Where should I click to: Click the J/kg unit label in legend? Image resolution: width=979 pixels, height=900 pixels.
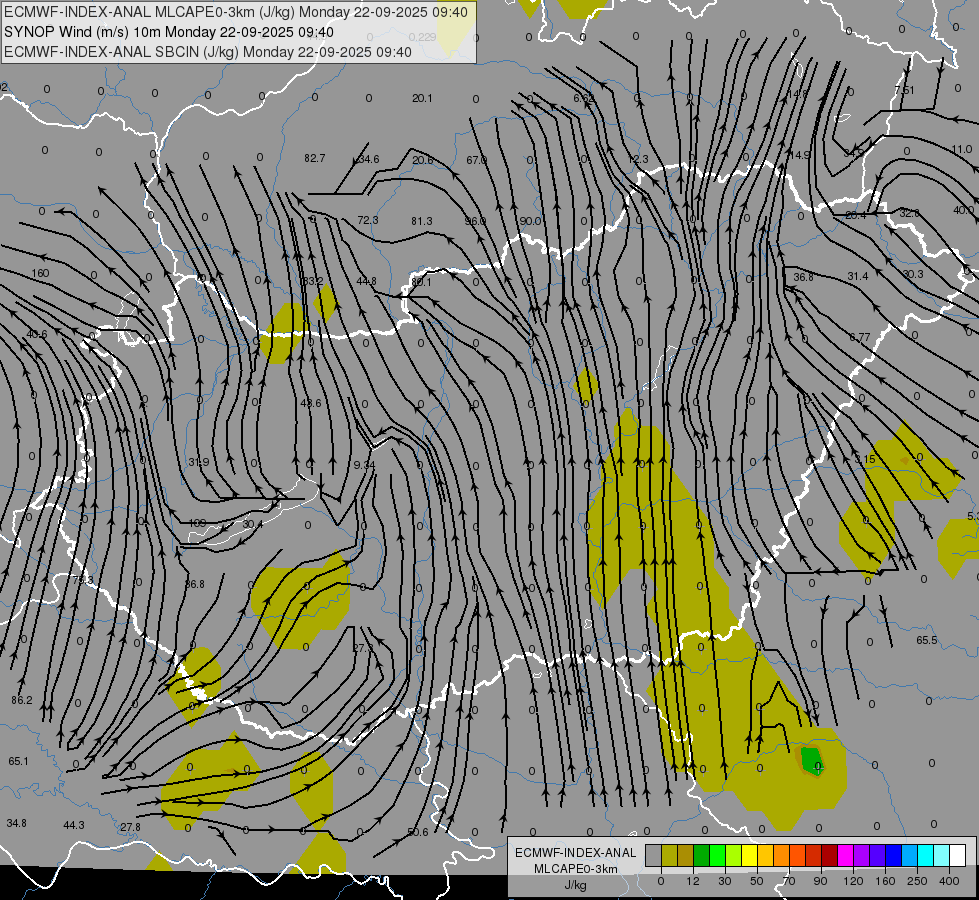pos(575,885)
